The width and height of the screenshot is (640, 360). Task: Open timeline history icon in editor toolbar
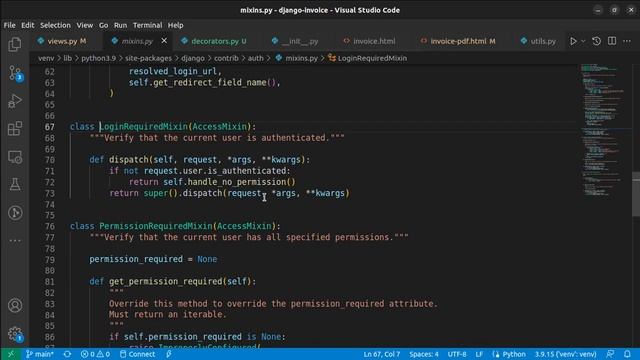(x=596, y=41)
